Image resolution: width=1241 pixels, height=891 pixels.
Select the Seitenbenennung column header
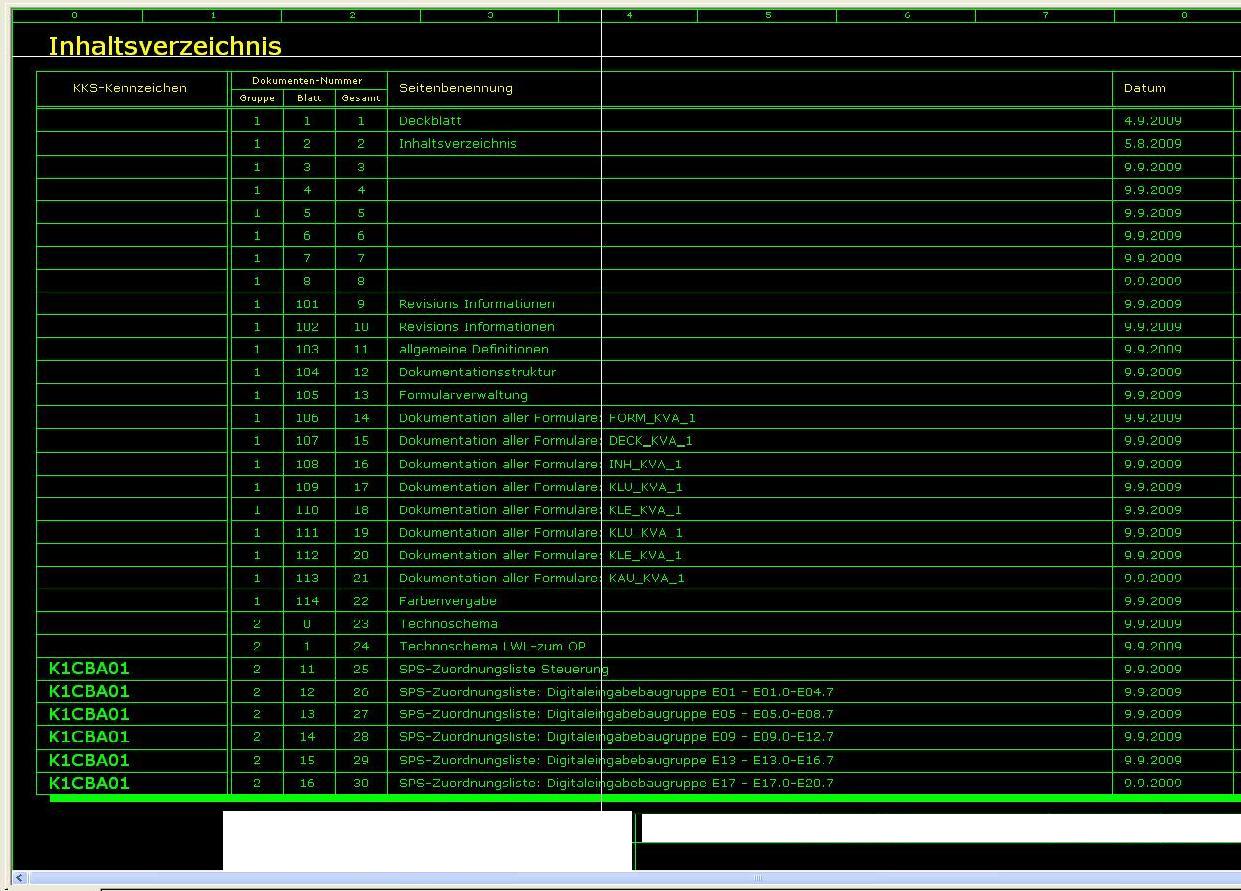click(456, 88)
